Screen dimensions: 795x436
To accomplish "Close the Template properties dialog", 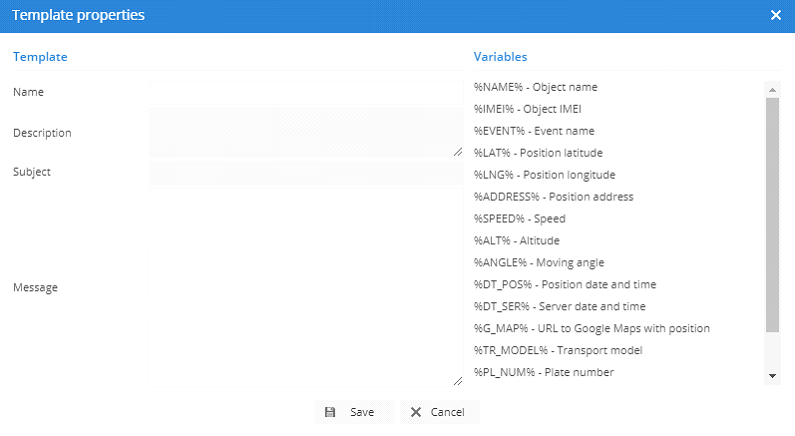I will [776, 15].
